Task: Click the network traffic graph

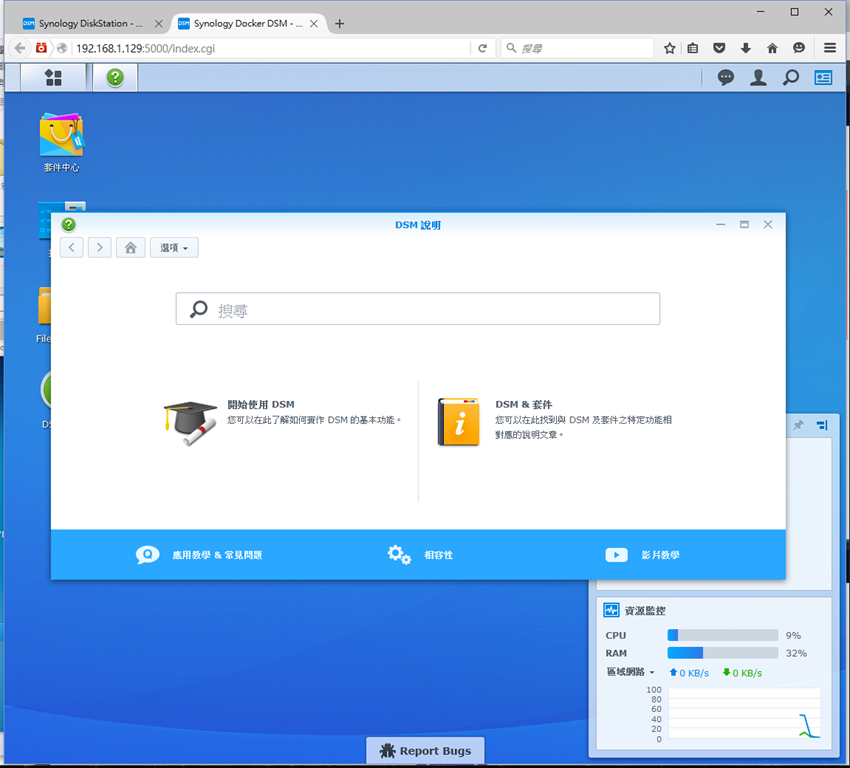Action: click(x=744, y=713)
